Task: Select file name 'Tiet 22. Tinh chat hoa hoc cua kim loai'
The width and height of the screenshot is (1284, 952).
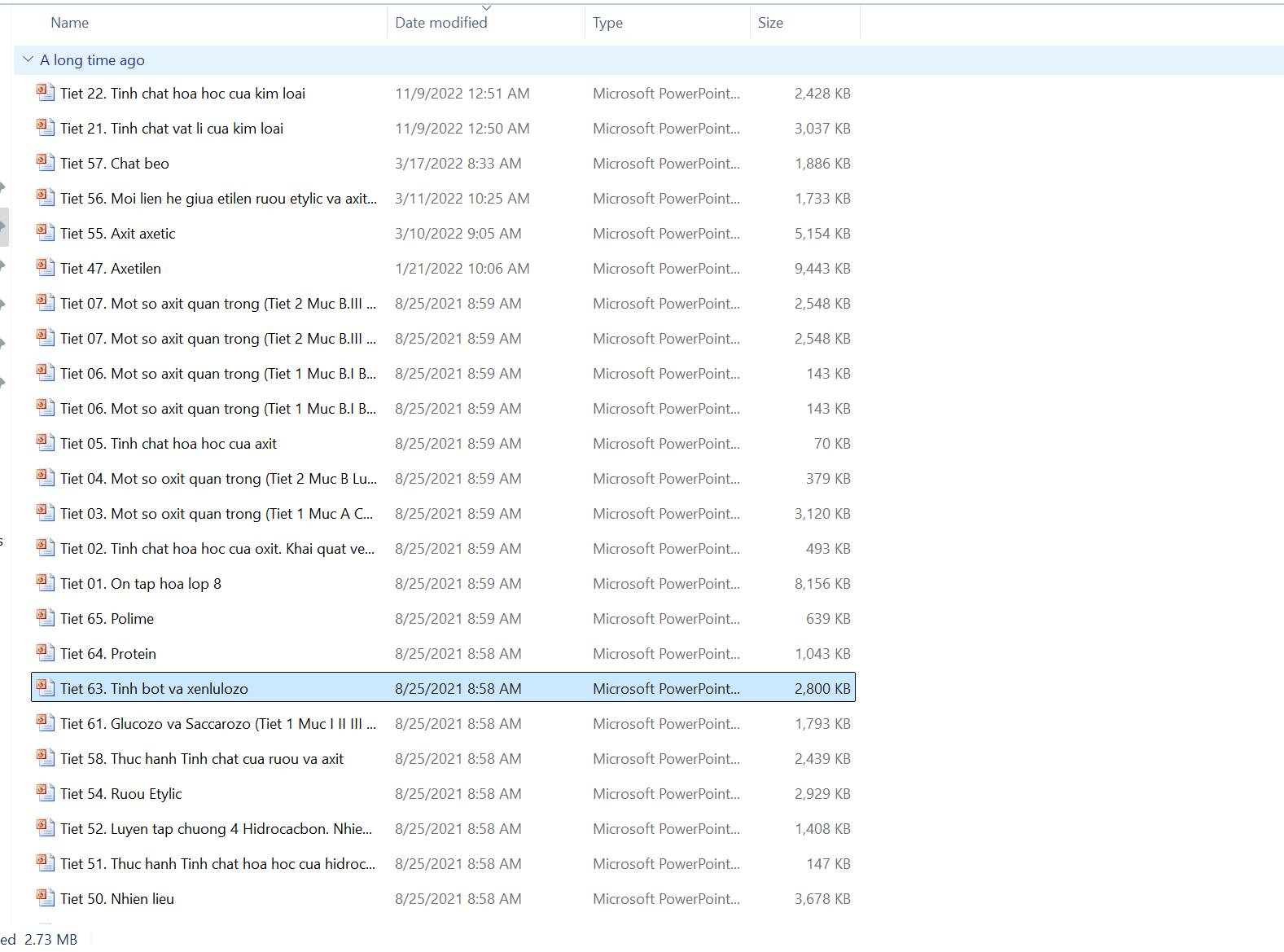Action: 182,94
